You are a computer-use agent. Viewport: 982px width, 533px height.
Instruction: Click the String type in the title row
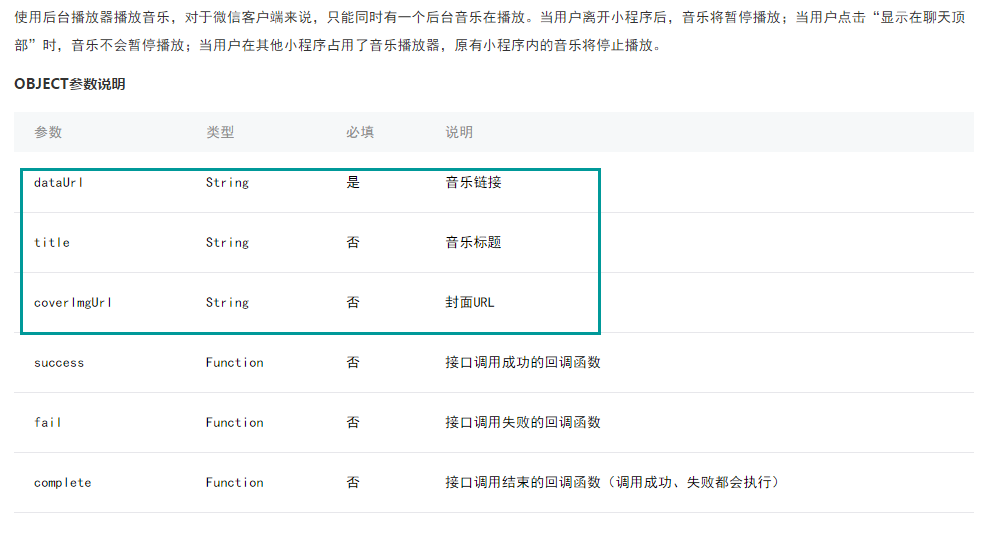pyautogui.click(x=227, y=243)
